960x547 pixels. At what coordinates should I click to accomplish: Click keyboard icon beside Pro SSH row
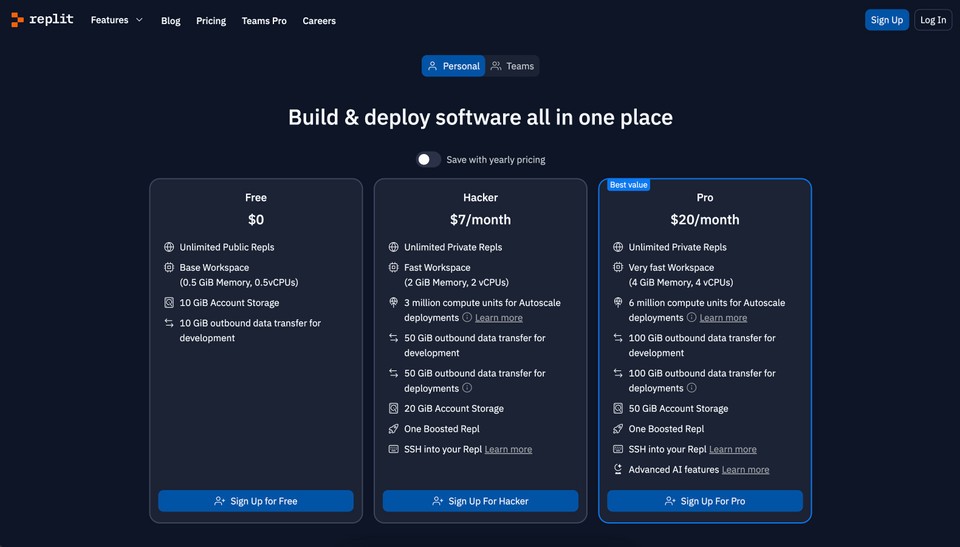[618, 449]
